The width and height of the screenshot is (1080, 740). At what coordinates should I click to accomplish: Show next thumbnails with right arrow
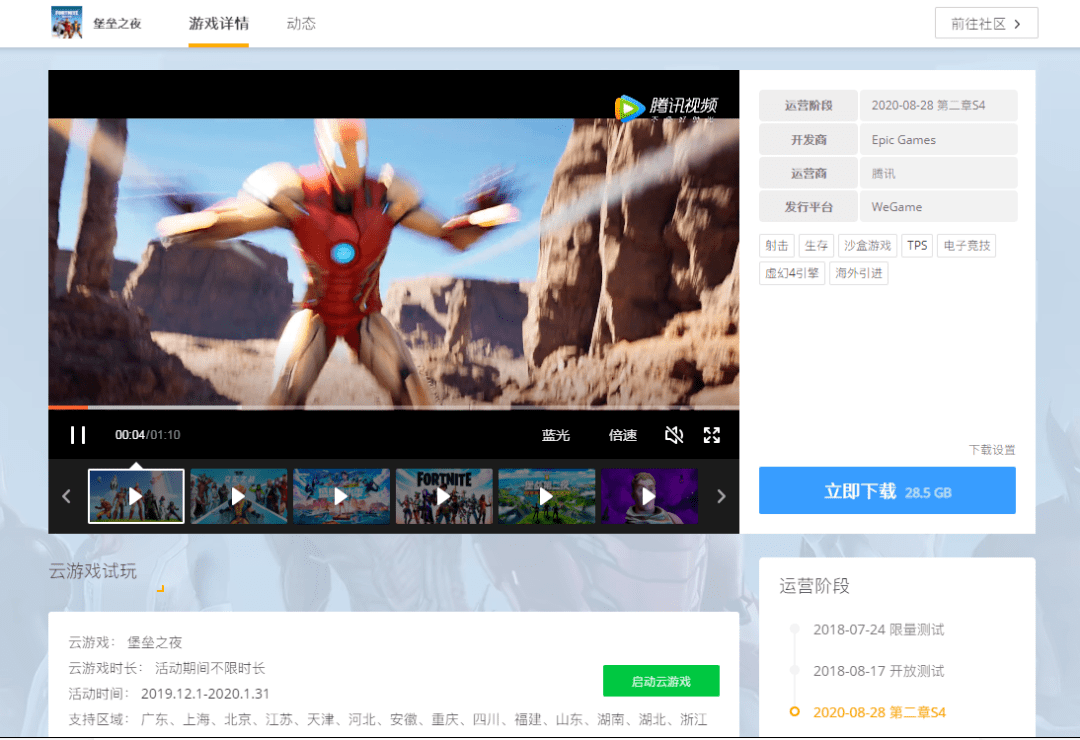click(x=721, y=496)
